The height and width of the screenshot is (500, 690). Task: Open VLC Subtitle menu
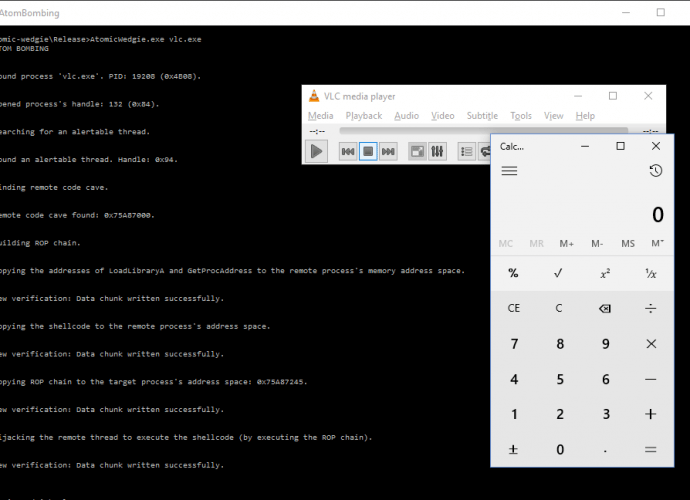click(482, 116)
